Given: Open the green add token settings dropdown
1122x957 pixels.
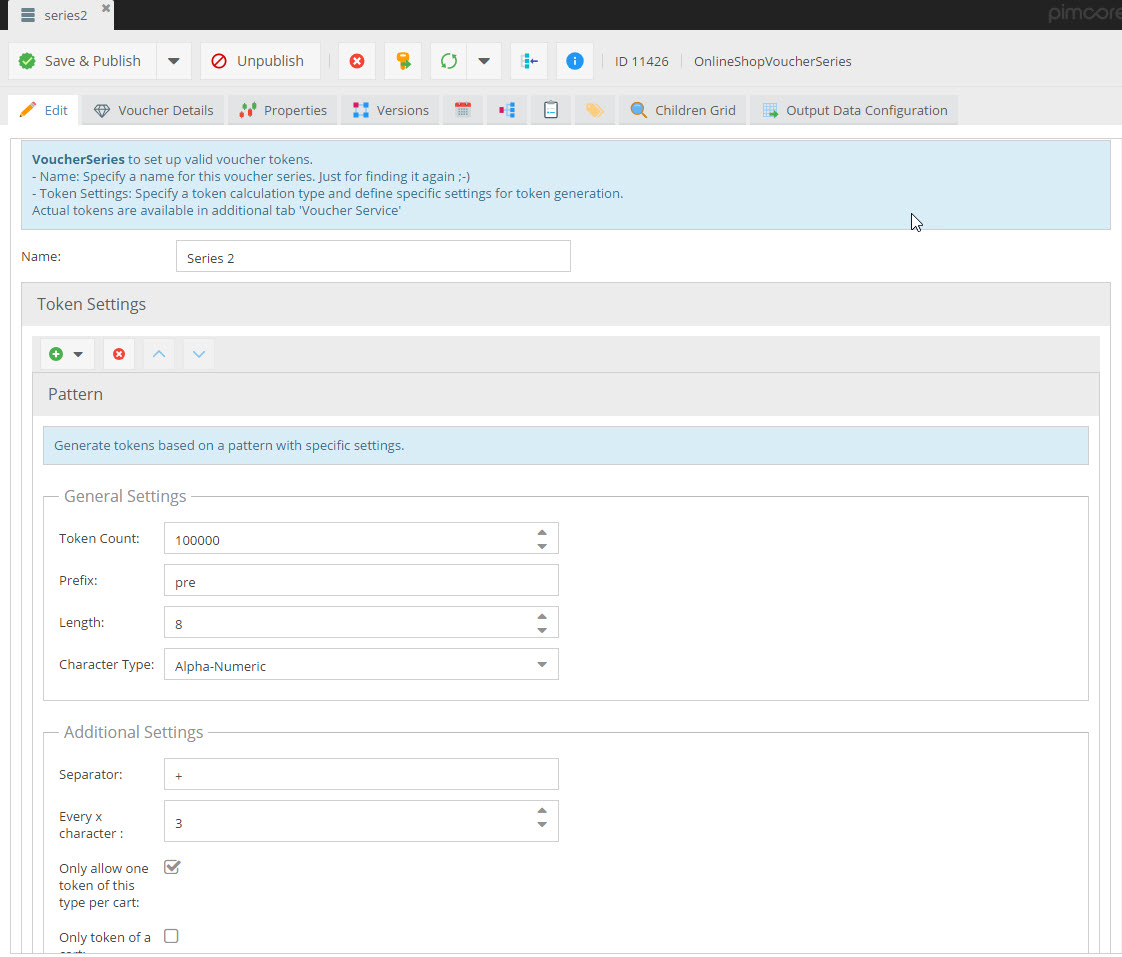Looking at the screenshot, I should [67, 354].
